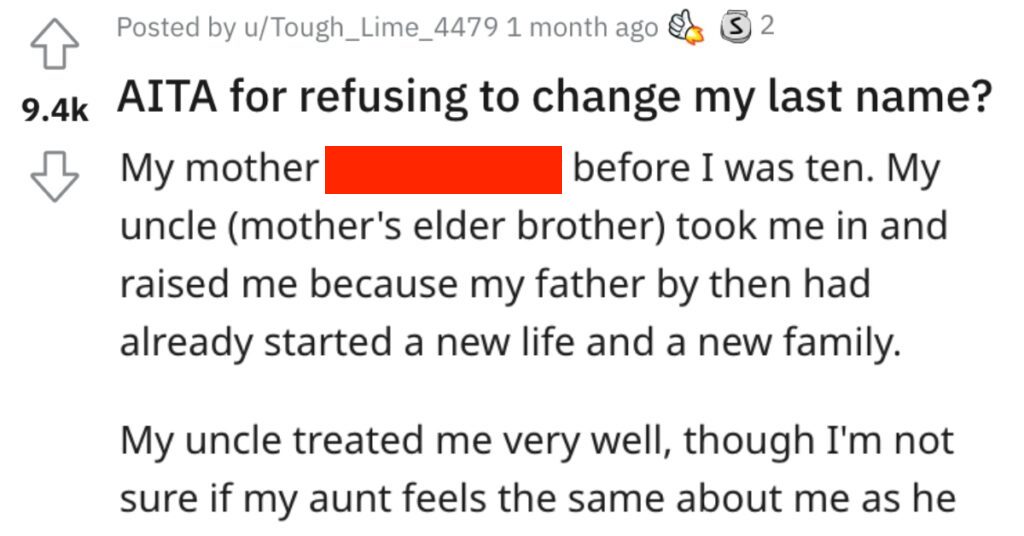The width and height of the screenshot is (1024, 536).
Task: Click the silver award badge icon
Action: (737, 28)
